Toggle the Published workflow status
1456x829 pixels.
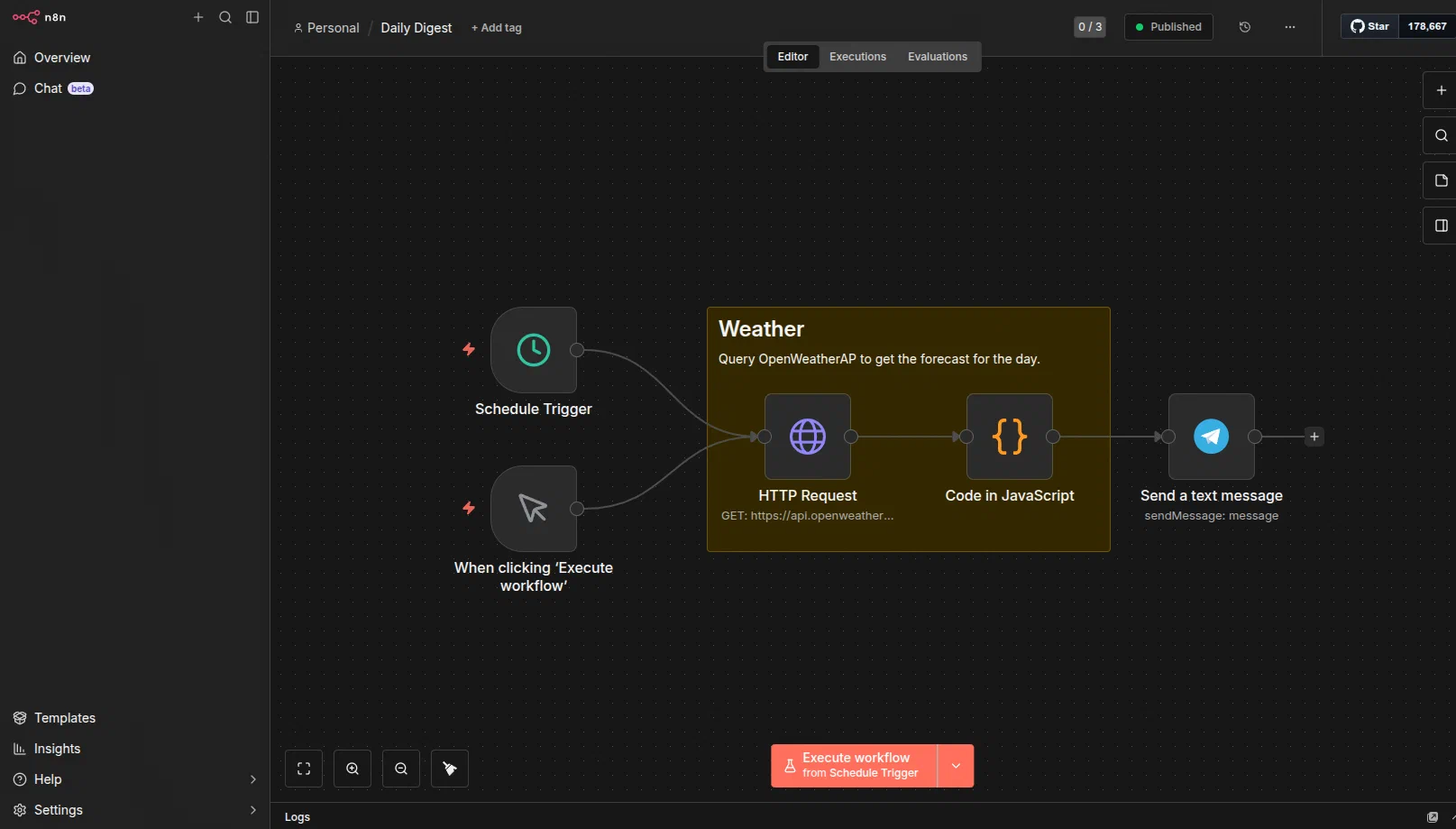1168,27
